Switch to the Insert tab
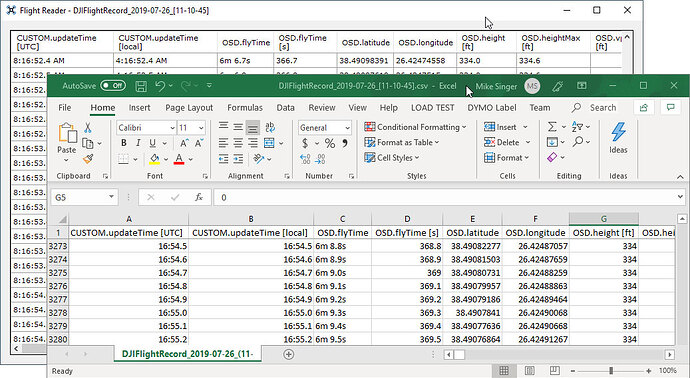The image size is (690, 378). point(139,107)
